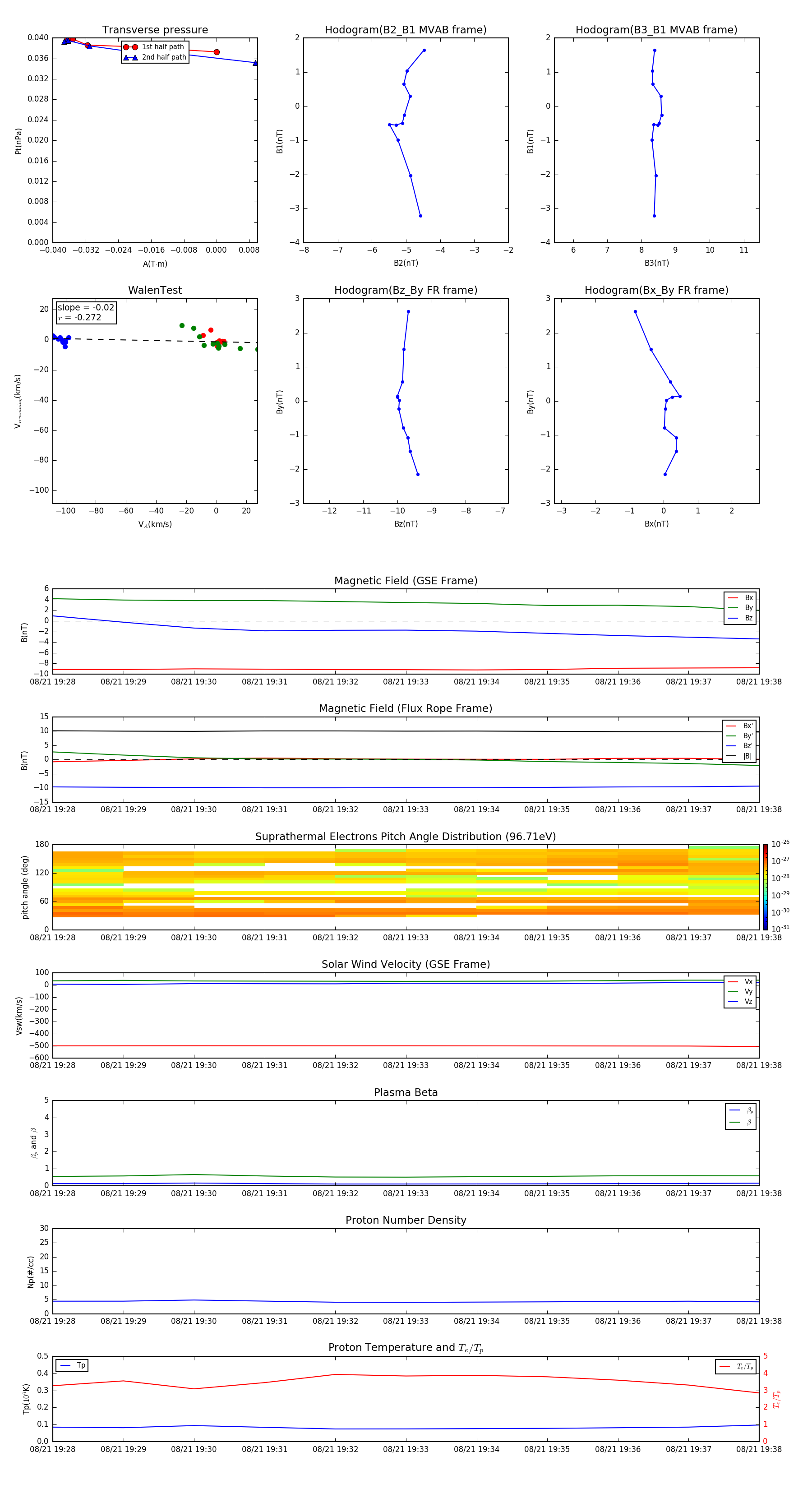Select the Bz' legend entry
Image resolution: width=812 pixels, height=1489 pixels.
click(740, 746)
